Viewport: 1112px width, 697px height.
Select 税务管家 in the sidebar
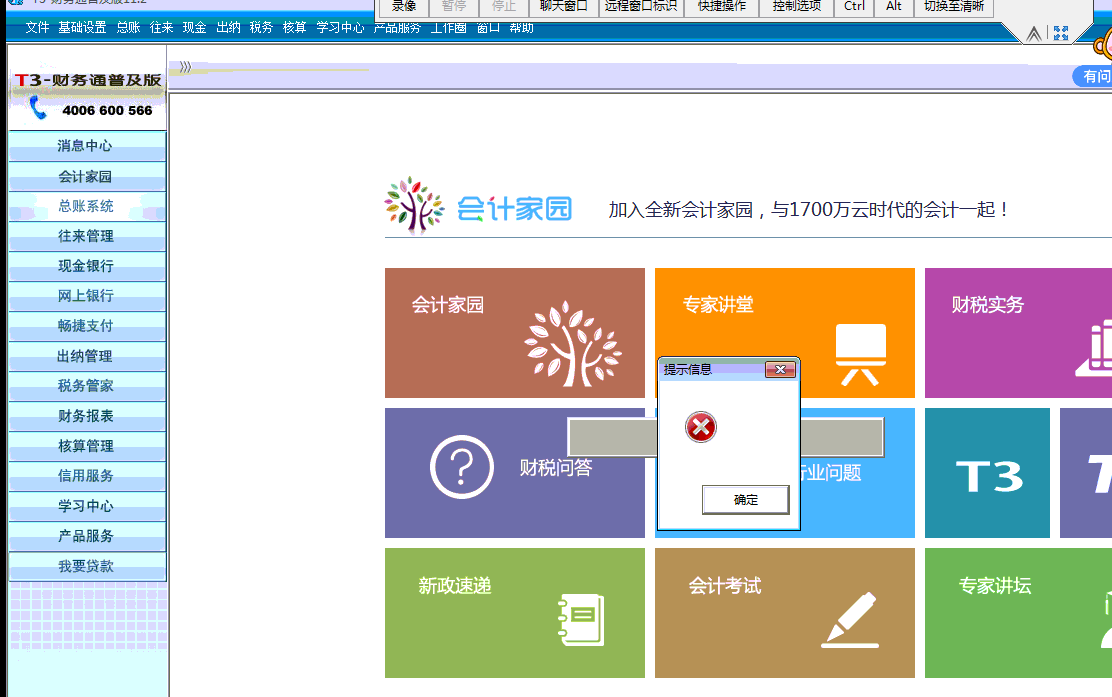tap(87, 386)
